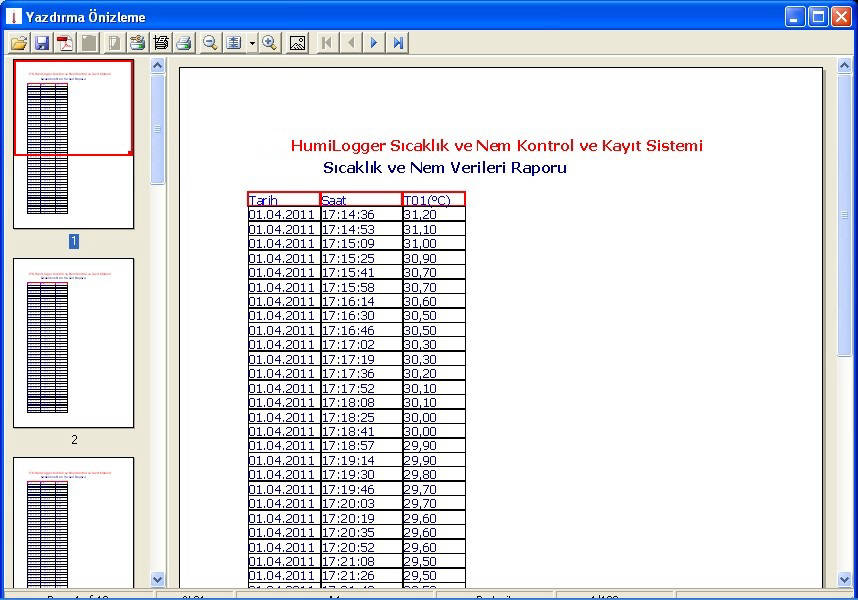Open printer setup with the wrench printer icon
The height and width of the screenshot is (600, 858).
tap(137, 43)
